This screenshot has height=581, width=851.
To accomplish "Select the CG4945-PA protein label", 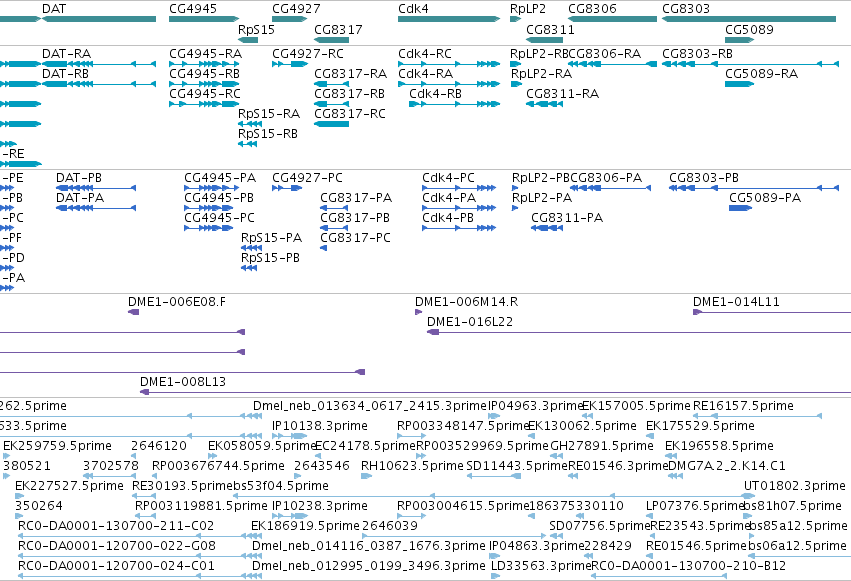I will coord(220,178).
